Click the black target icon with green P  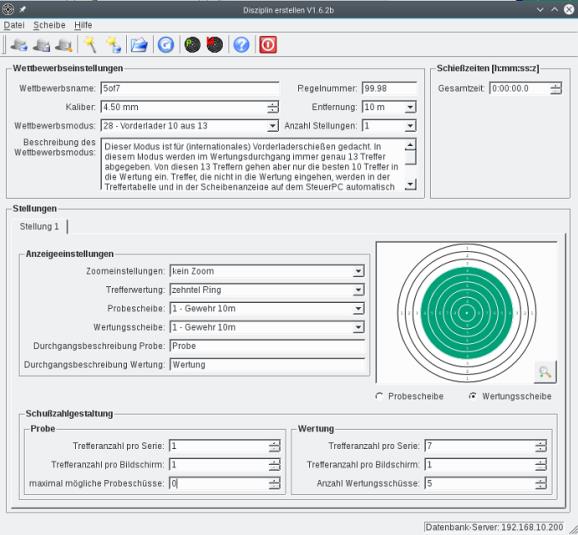coord(192,45)
